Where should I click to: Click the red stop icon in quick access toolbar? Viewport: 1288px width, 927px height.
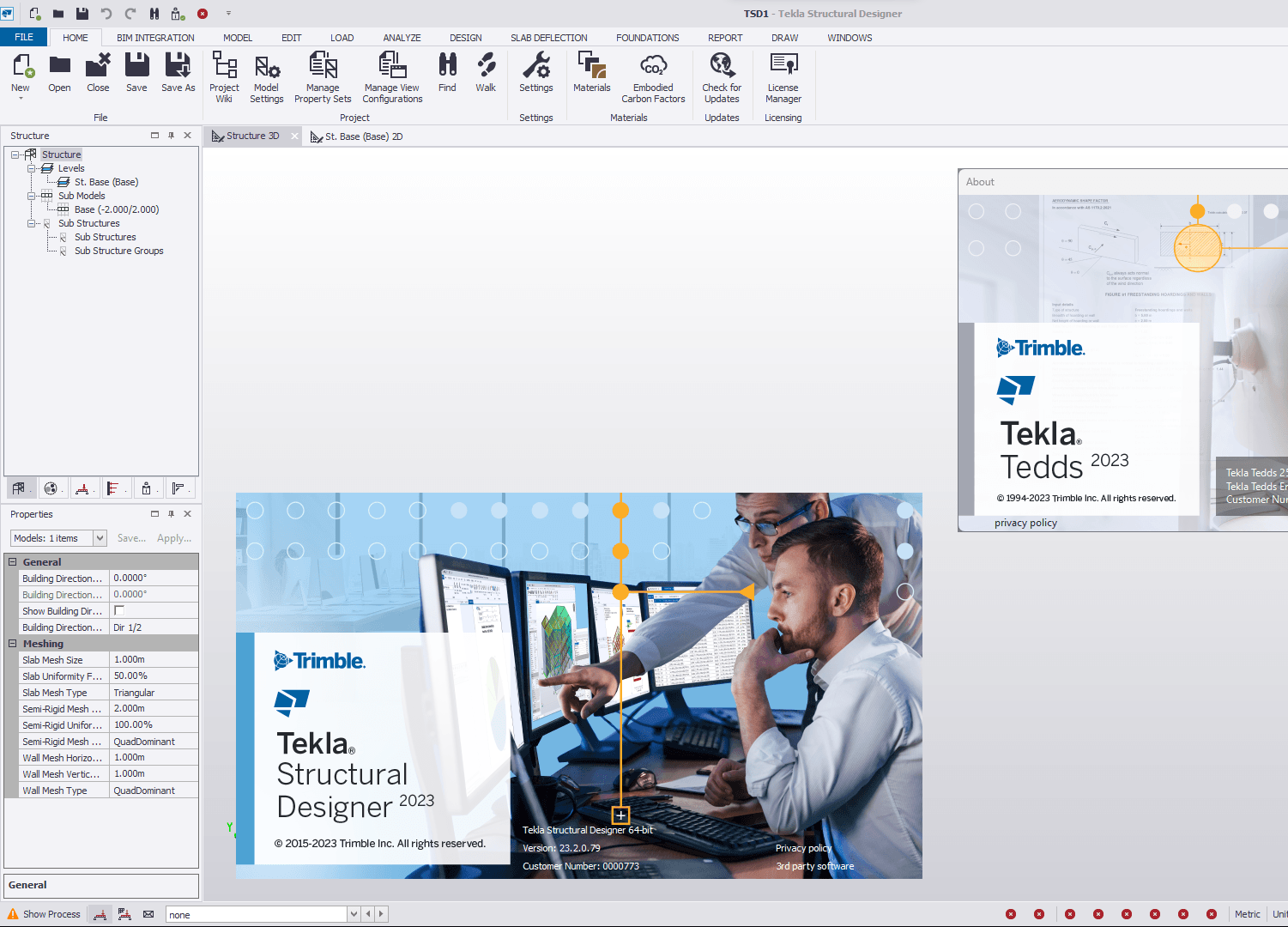coord(203,13)
